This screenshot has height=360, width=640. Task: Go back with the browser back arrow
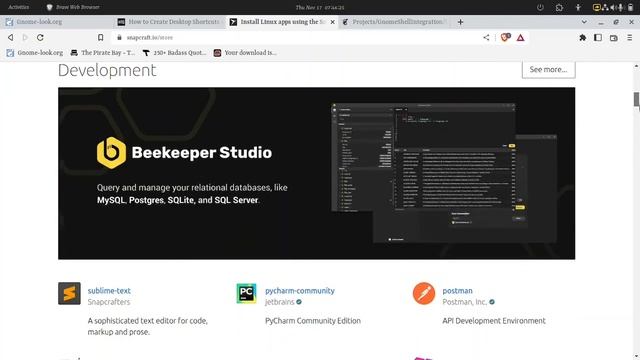point(11,38)
